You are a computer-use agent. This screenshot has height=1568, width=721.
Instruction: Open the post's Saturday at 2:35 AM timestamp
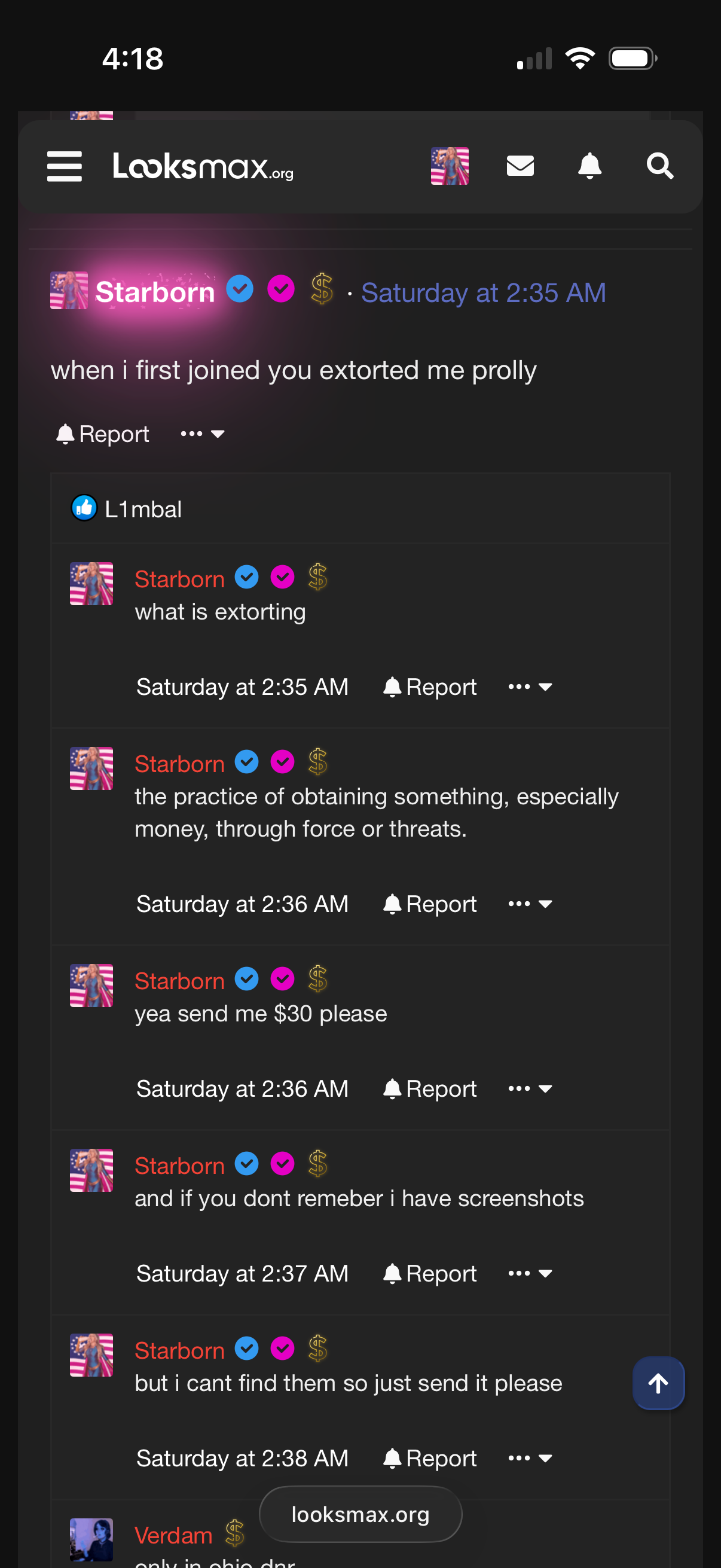[484, 293]
